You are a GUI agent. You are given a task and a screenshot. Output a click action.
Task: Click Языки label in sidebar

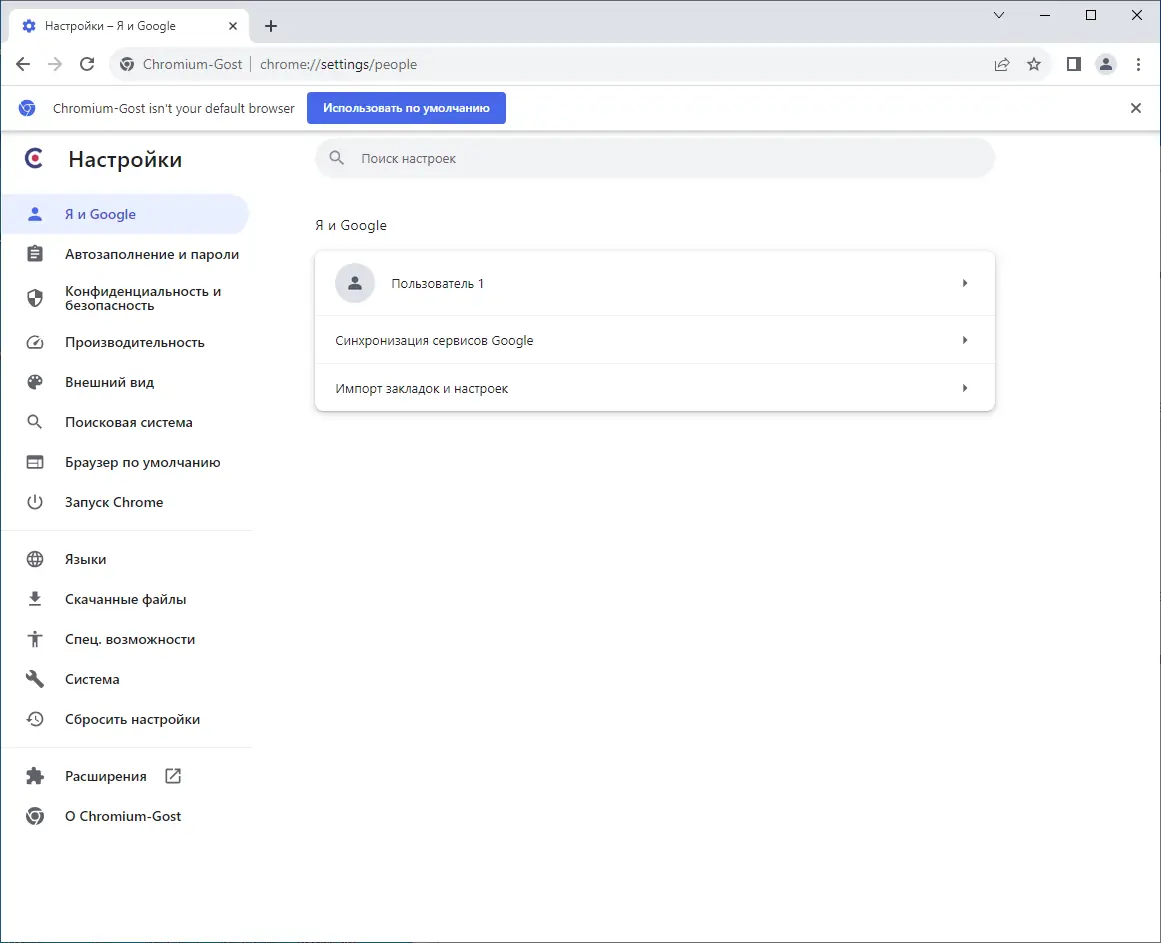(x=85, y=559)
